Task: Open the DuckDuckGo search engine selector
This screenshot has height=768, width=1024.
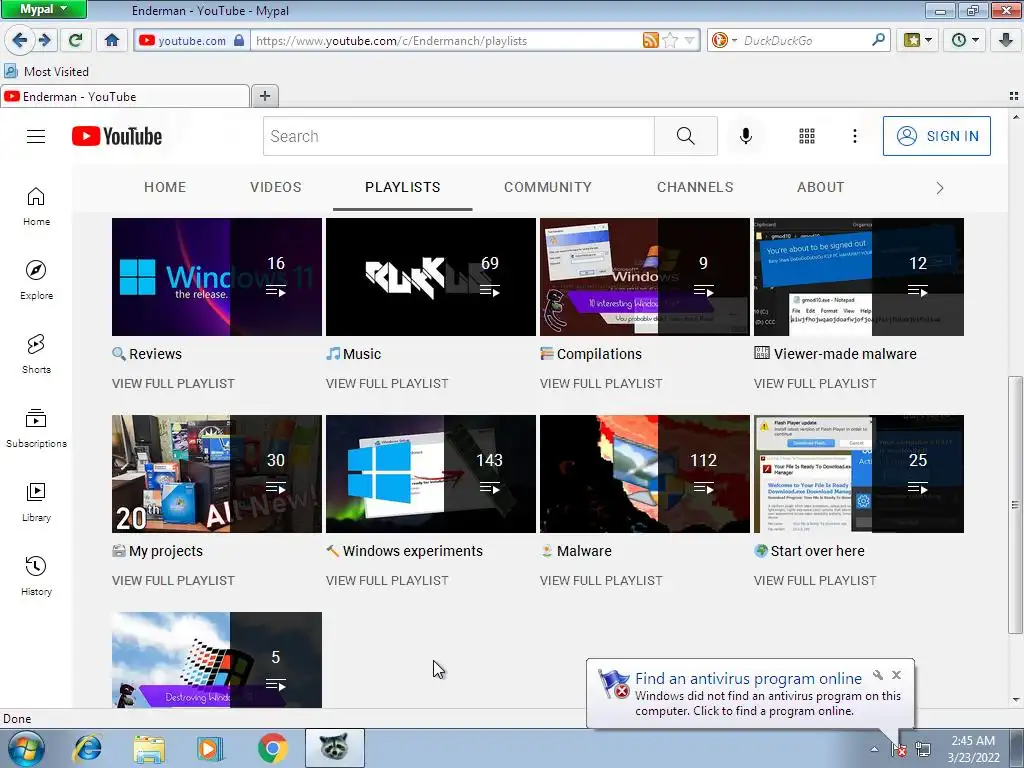Action: [x=724, y=40]
